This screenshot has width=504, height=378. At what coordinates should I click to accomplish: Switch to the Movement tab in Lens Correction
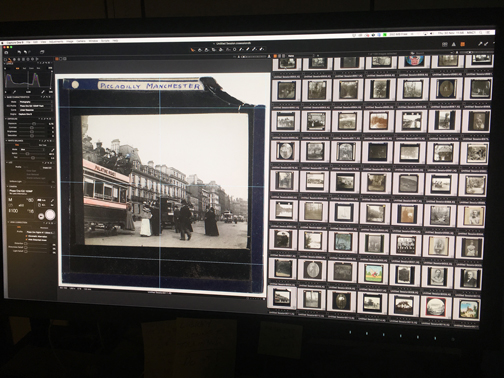click(x=44, y=228)
